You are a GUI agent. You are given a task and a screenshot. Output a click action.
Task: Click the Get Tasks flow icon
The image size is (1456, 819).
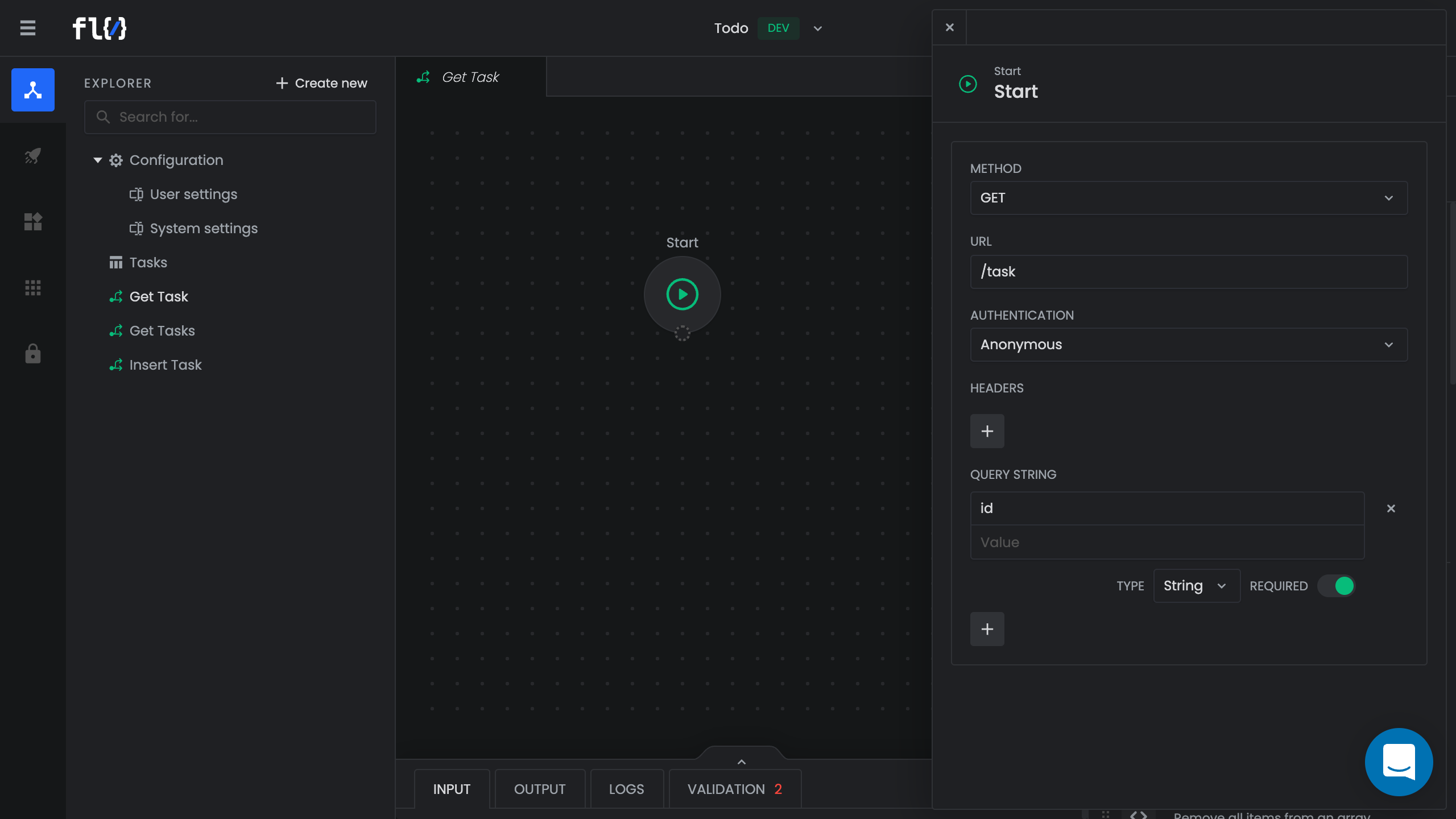pyautogui.click(x=116, y=331)
